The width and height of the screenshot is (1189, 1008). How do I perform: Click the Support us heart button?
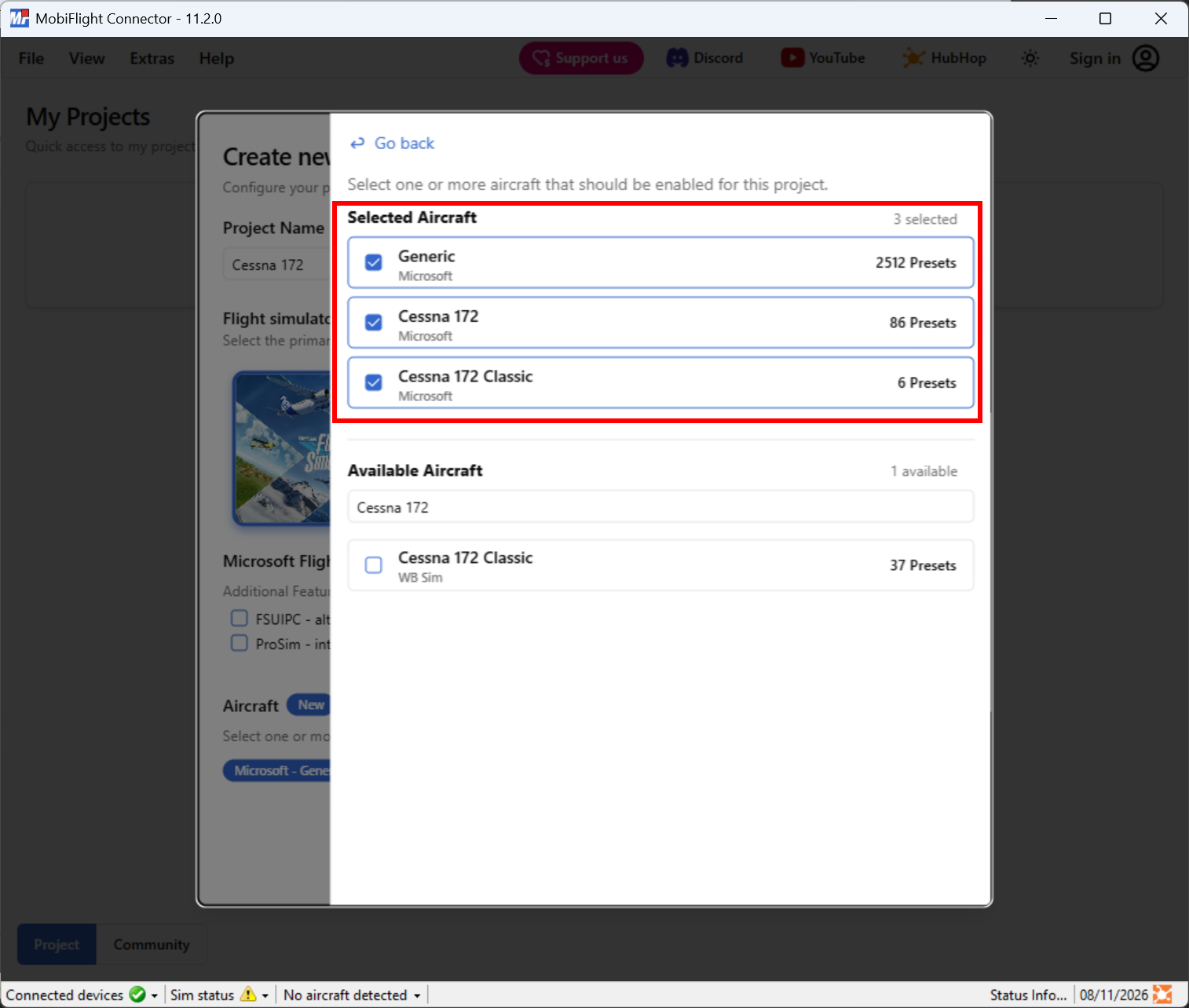tap(581, 58)
